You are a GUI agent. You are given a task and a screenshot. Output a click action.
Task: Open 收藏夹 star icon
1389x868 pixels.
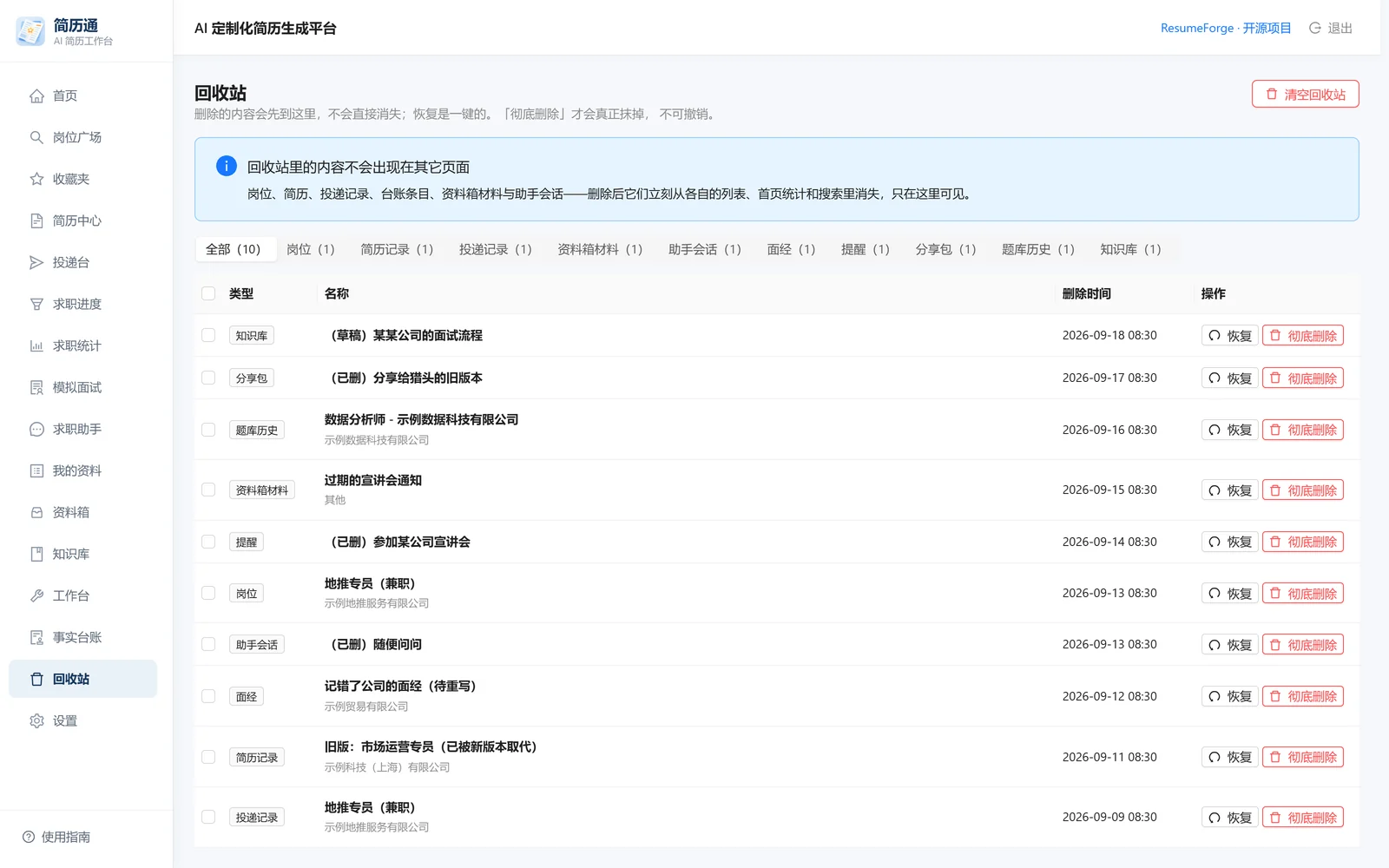(x=36, y=179)
